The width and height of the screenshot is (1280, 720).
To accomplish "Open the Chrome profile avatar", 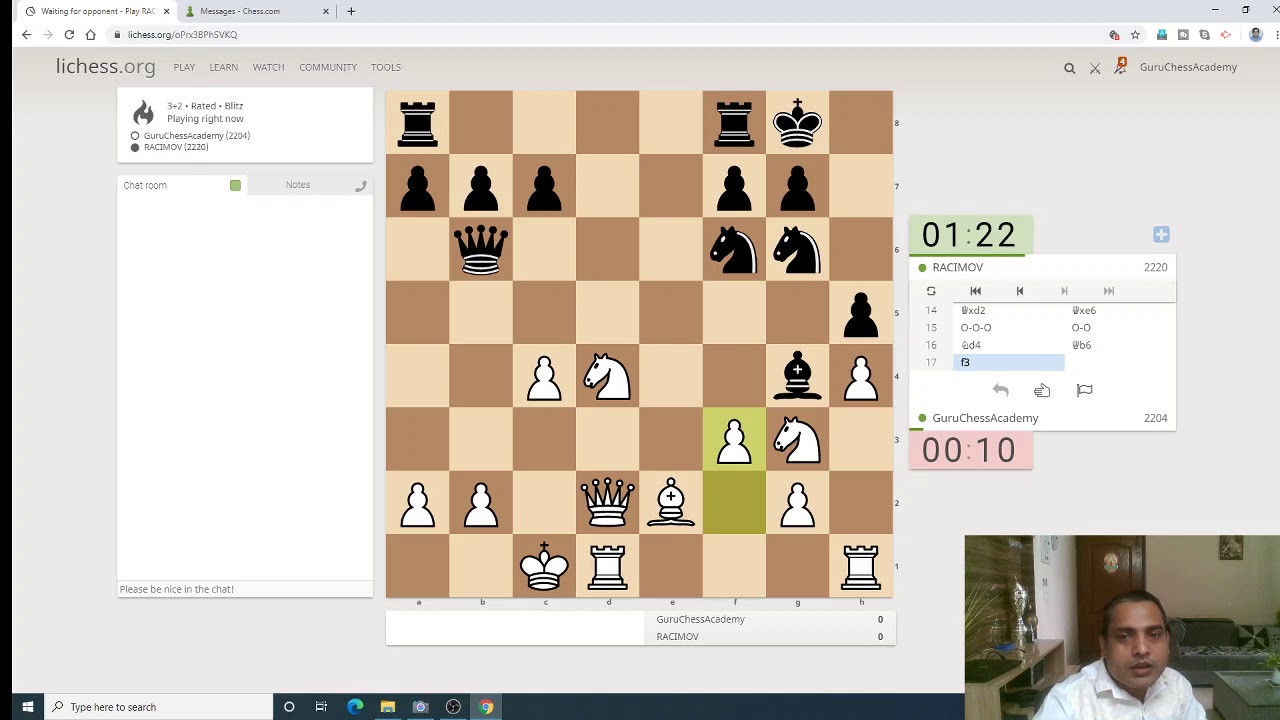I will 1256,35.
